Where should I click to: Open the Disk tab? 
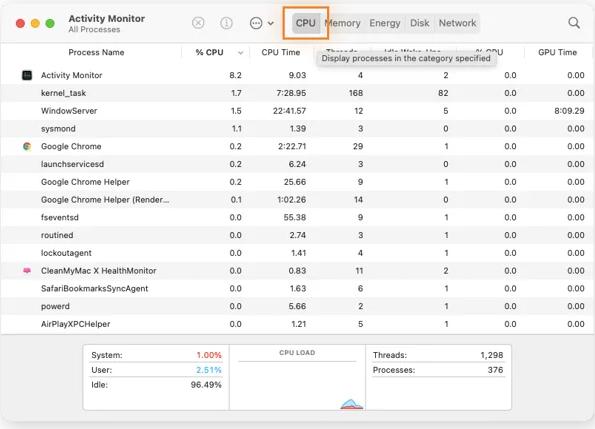tap(420, 23)
